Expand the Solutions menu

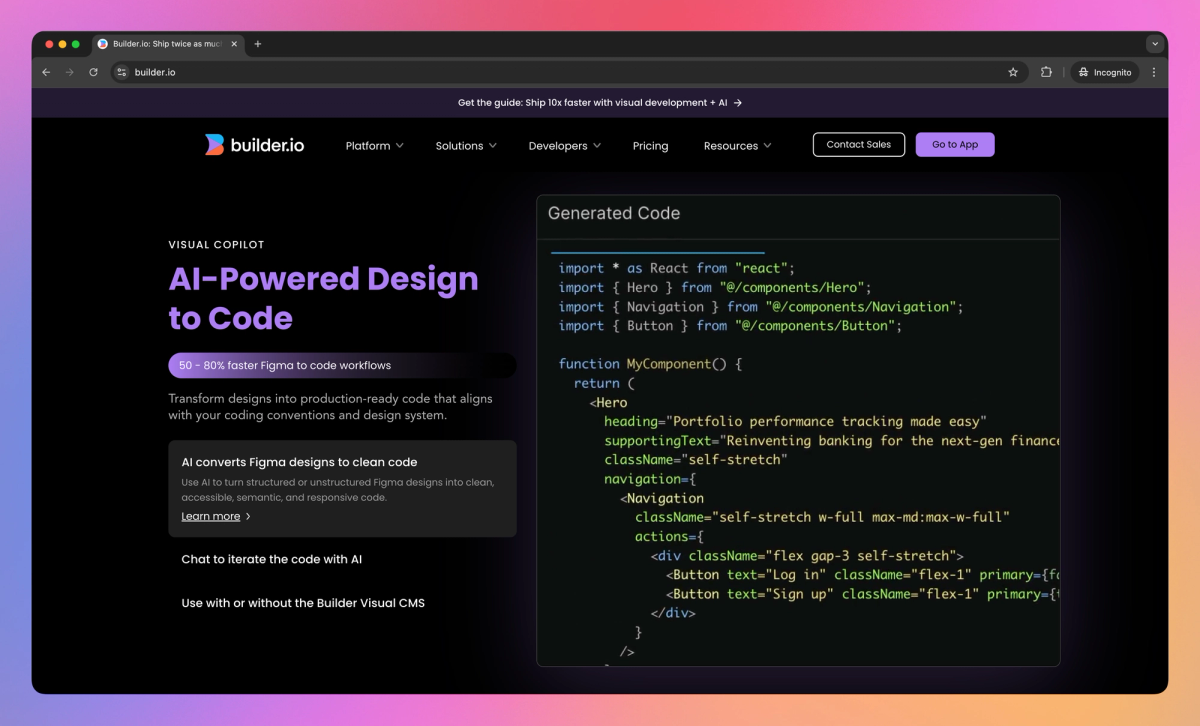click(466, 146)
